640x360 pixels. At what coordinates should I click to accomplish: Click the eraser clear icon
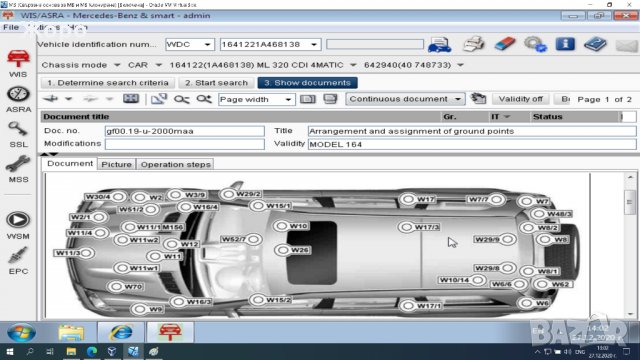pyautogui.click(x=505, y=43)
